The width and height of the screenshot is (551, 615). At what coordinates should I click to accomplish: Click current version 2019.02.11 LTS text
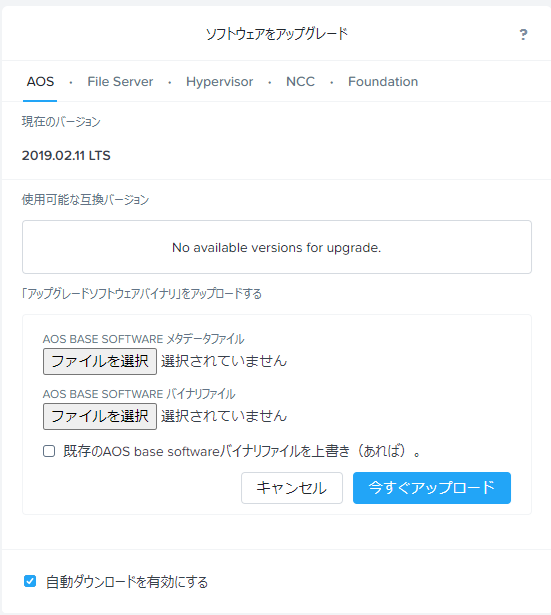[66, 156]
